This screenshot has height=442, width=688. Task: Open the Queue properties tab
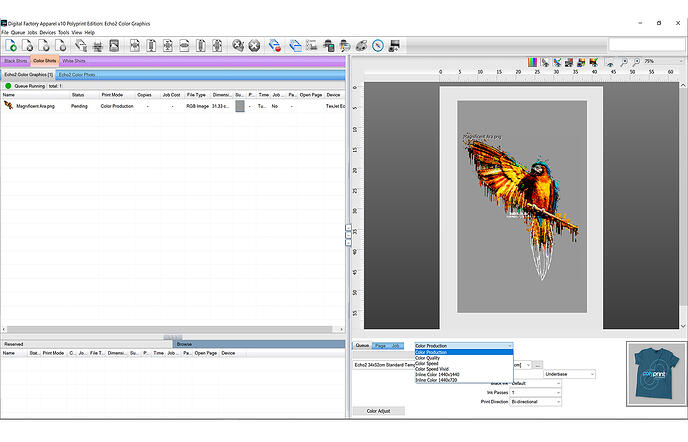(362, 345)
